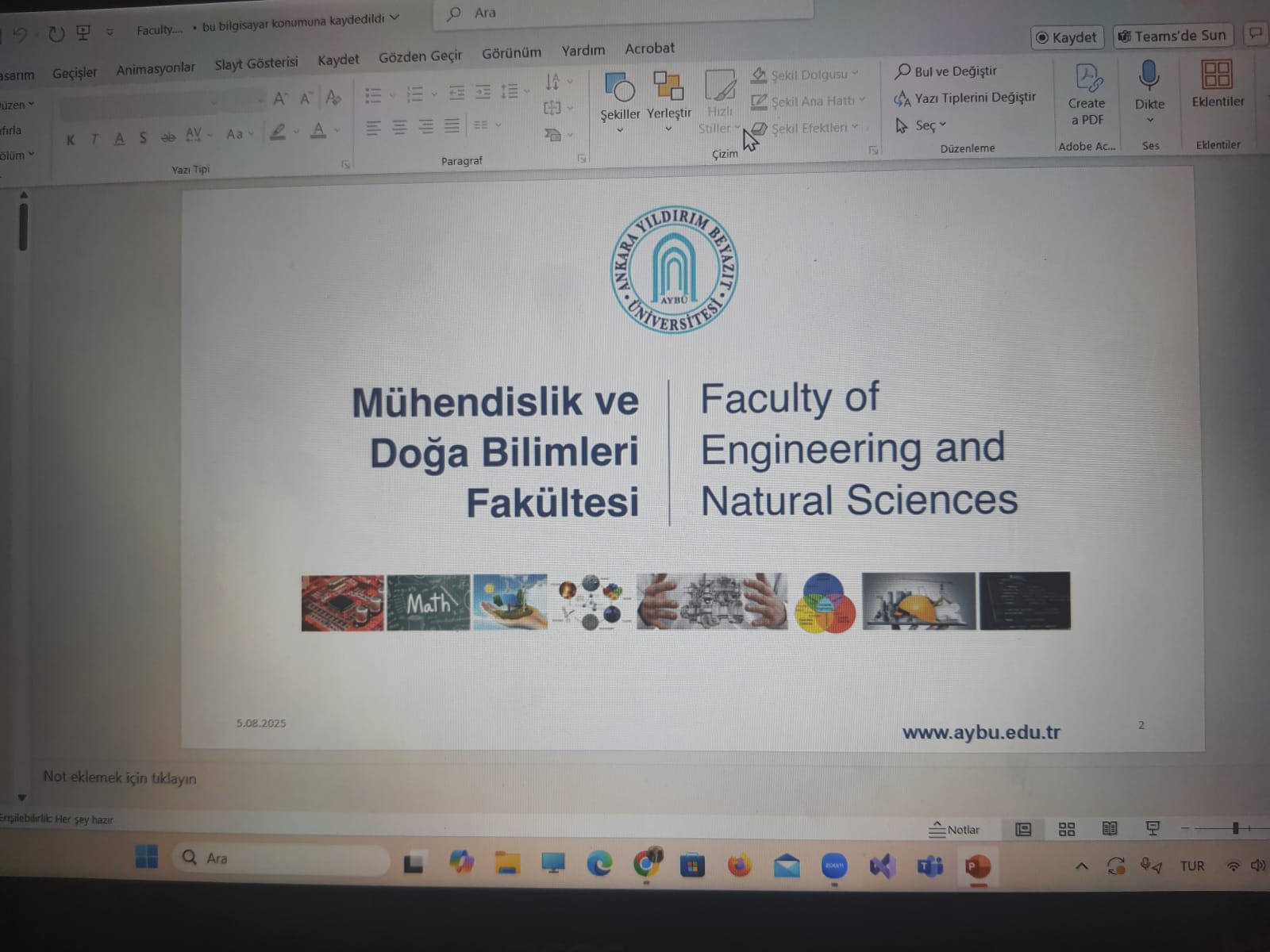Click the Firefox icon in taskbar
The image size is (1270, 952).
(739, 866)
